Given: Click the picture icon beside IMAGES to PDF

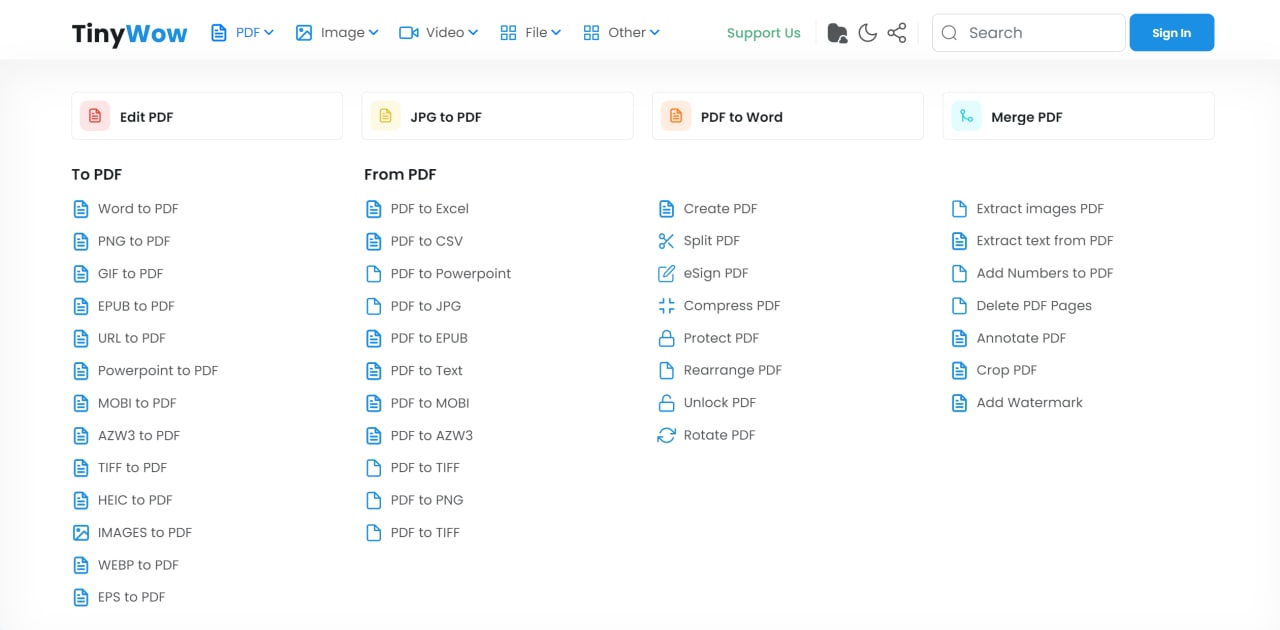Looking at the screenshot, I should (81, 533).
